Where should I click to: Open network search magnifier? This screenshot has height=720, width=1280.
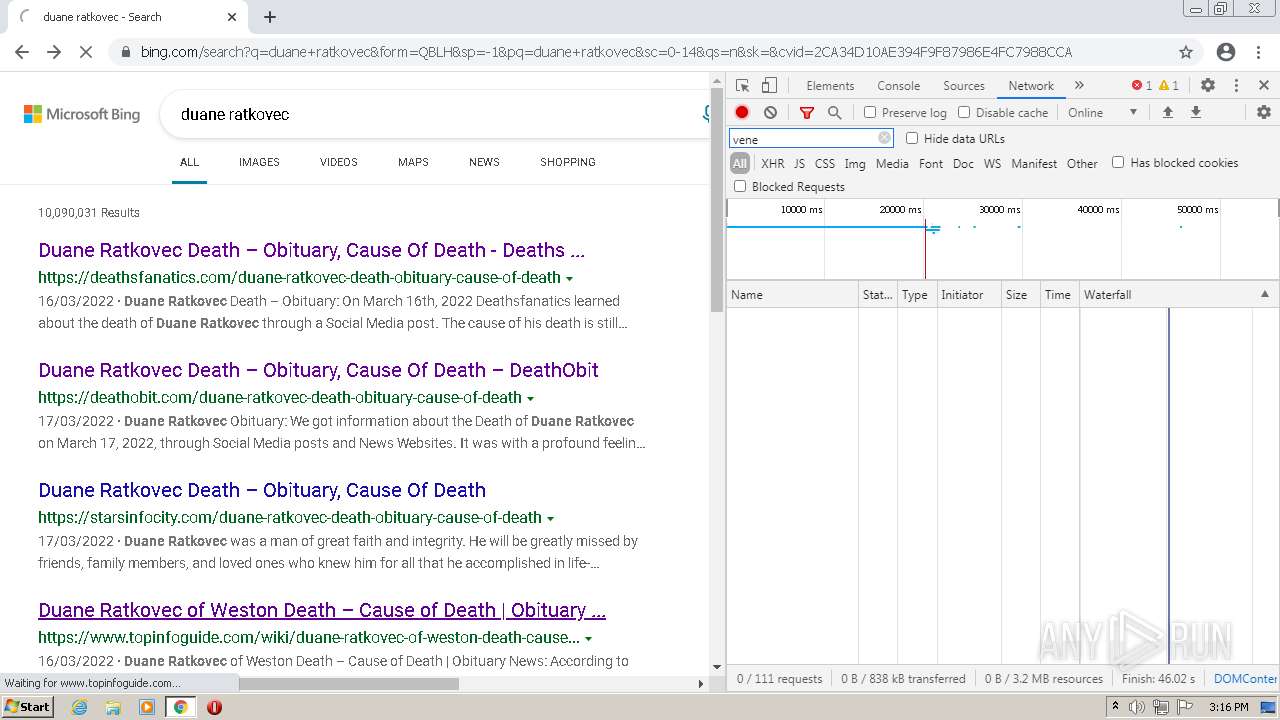[835, 113]
